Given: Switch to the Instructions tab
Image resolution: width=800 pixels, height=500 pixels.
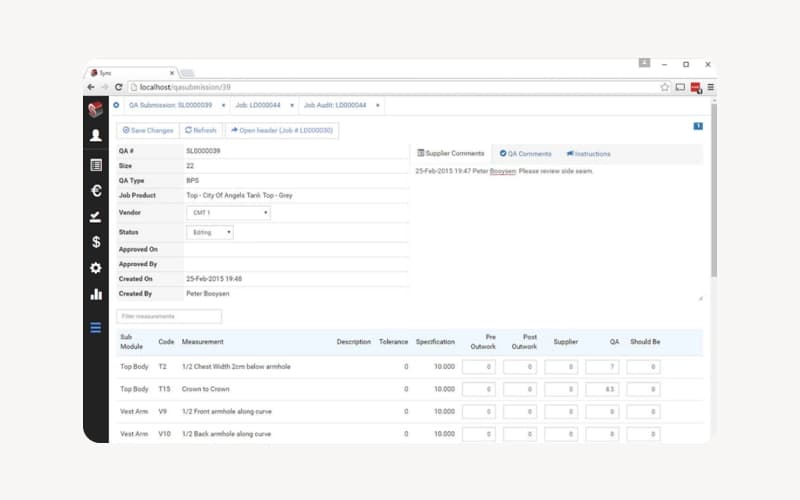Looking at the screenshot, I should [x=588, y=154].
